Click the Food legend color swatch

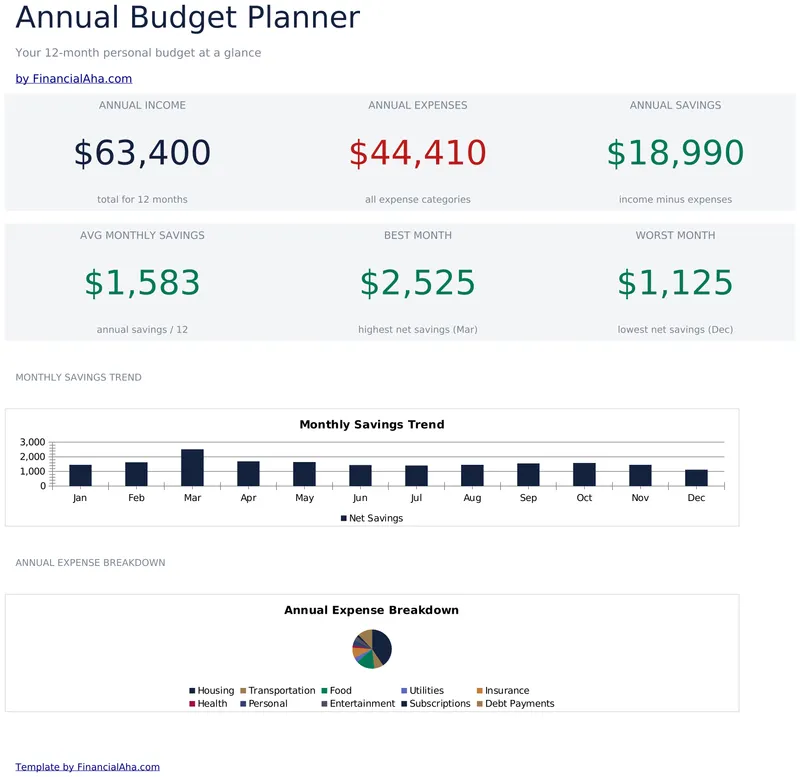[324, 691]
